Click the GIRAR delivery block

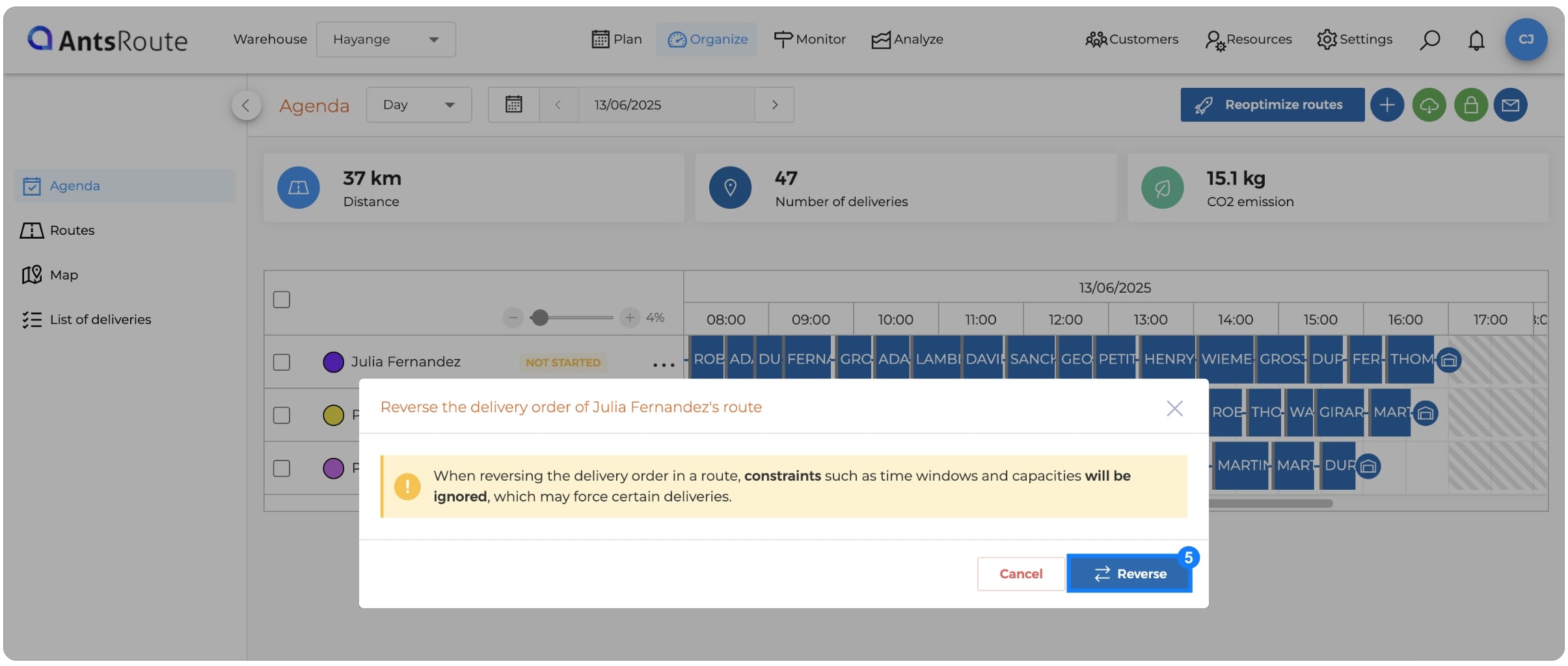(1340, 412)
